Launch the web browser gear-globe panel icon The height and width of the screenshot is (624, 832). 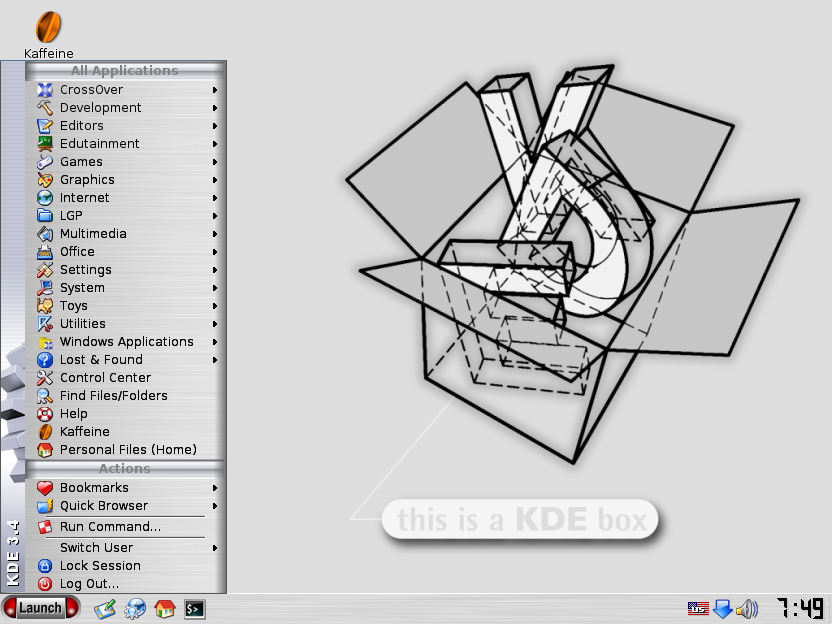135,609
